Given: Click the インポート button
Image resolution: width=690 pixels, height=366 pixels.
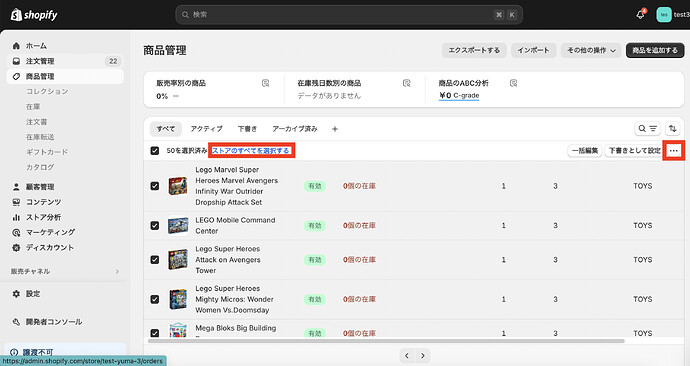Looking at the screenshot, I should click(533, 50).
